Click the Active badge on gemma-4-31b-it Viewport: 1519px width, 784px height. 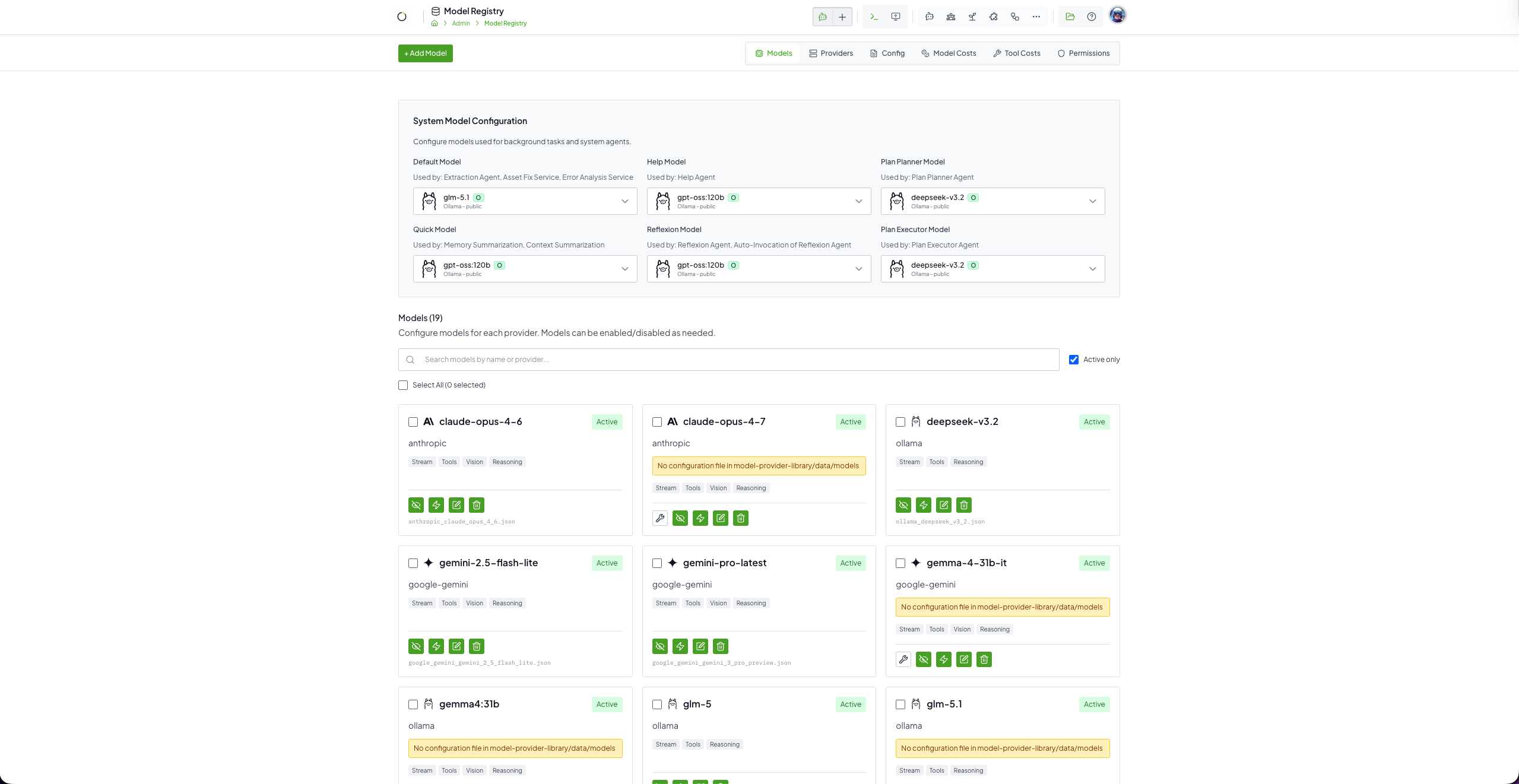coord(1094,563)
